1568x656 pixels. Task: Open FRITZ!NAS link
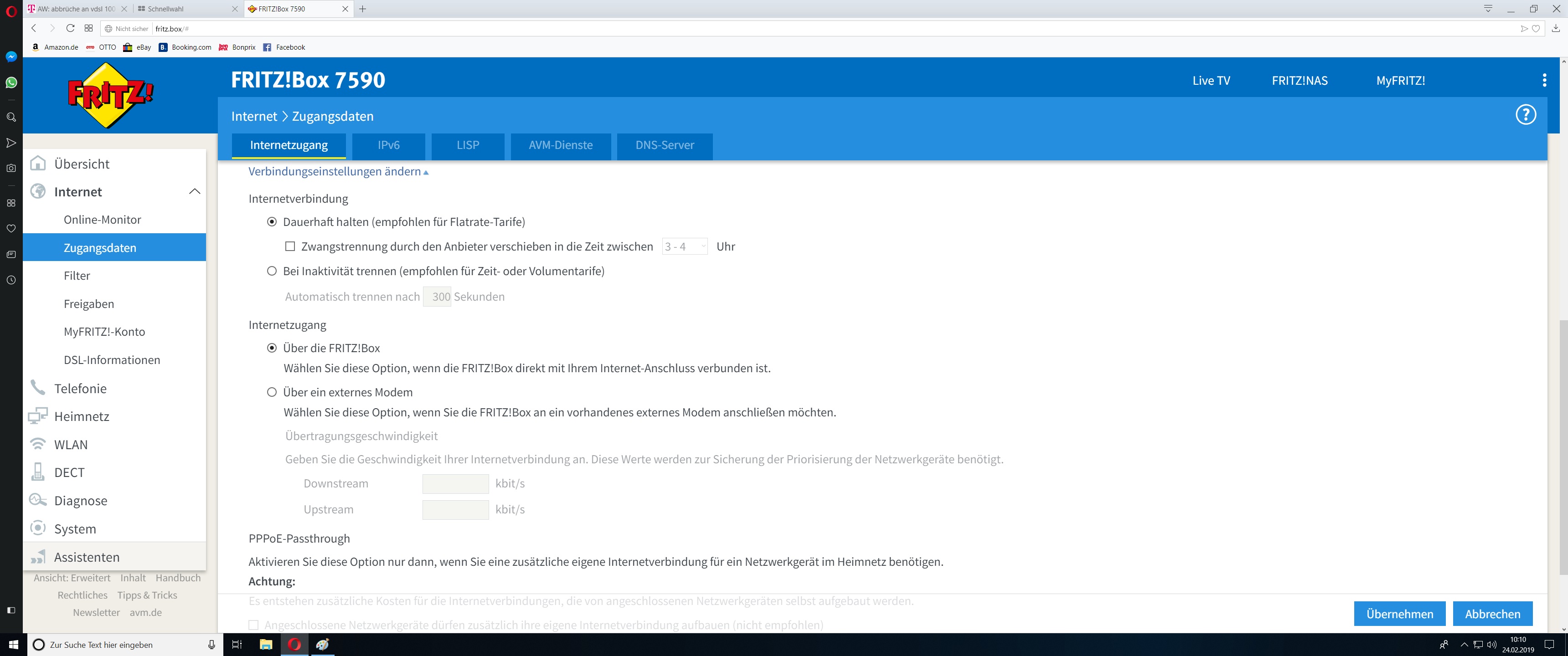point(1300,80)
